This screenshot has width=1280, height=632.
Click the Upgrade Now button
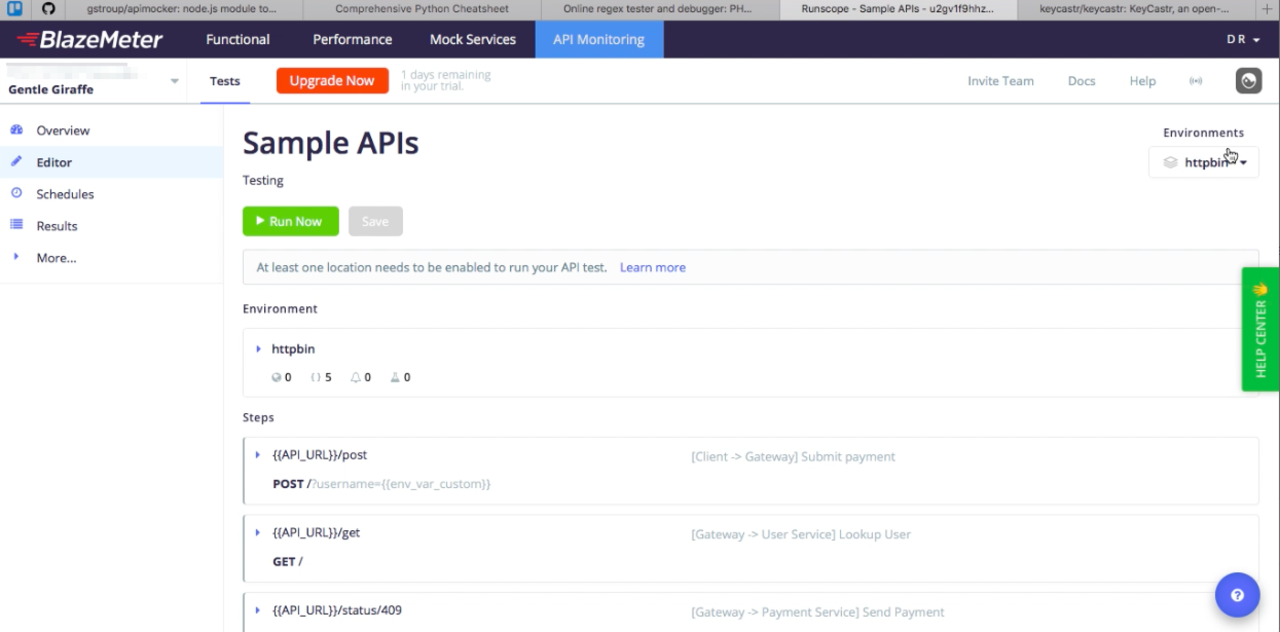tap(332, 81)
